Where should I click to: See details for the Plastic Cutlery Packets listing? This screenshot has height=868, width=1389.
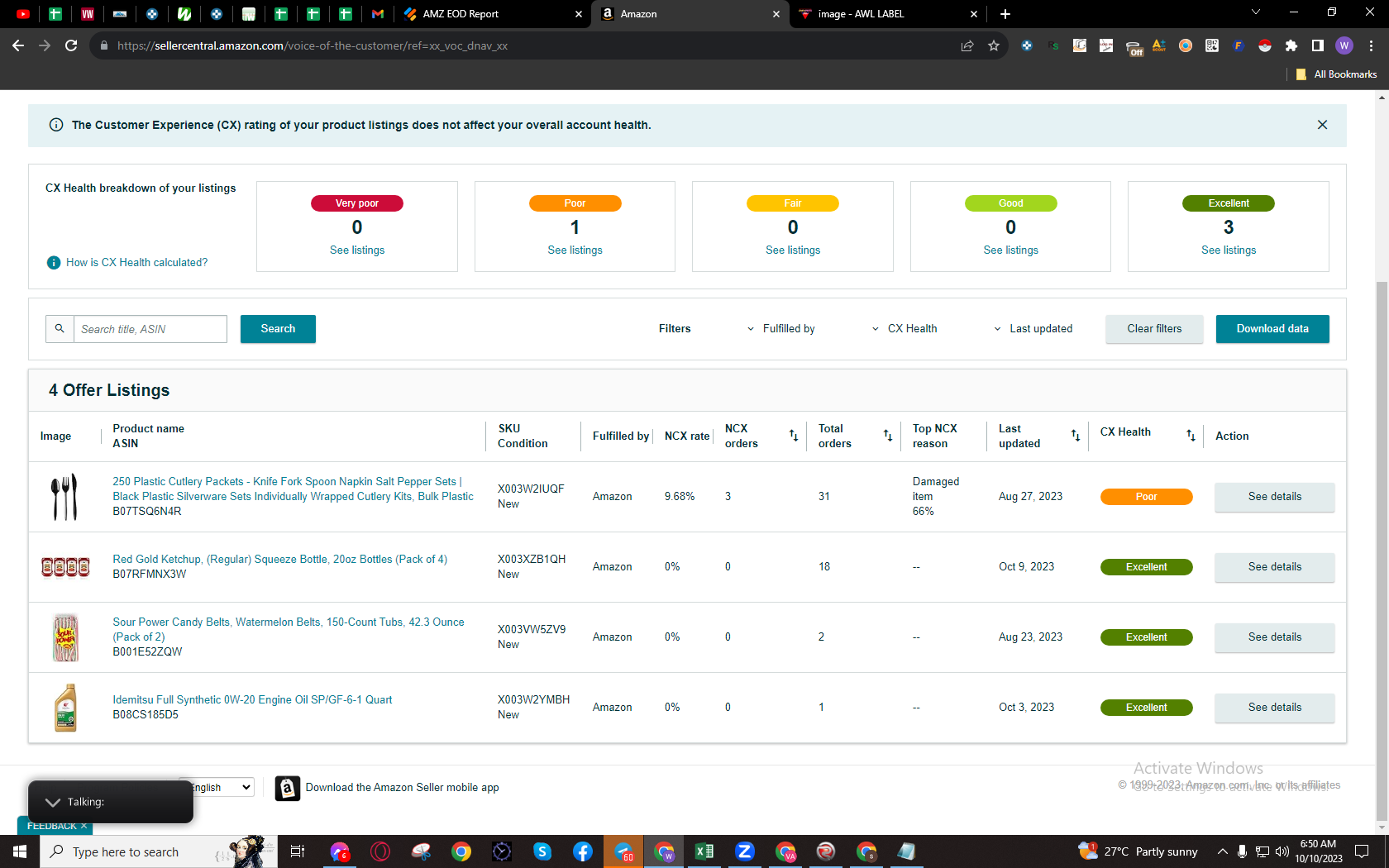1275,497
